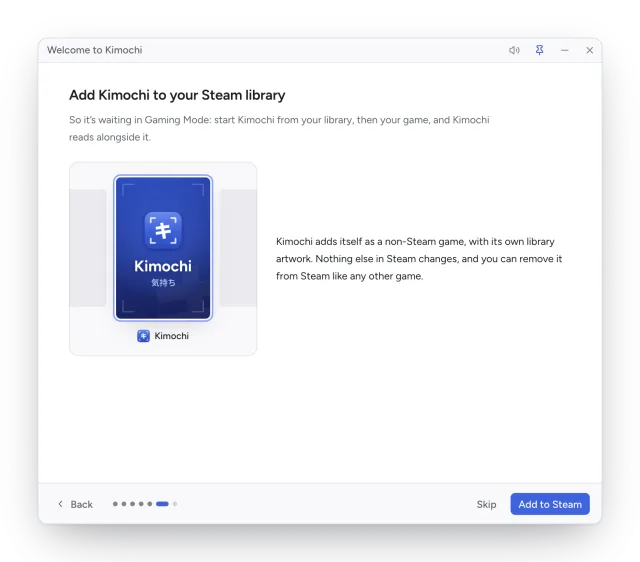Click the Add to Steam button
The width and height of the screenshot is (640, 562).
[550, 504]
